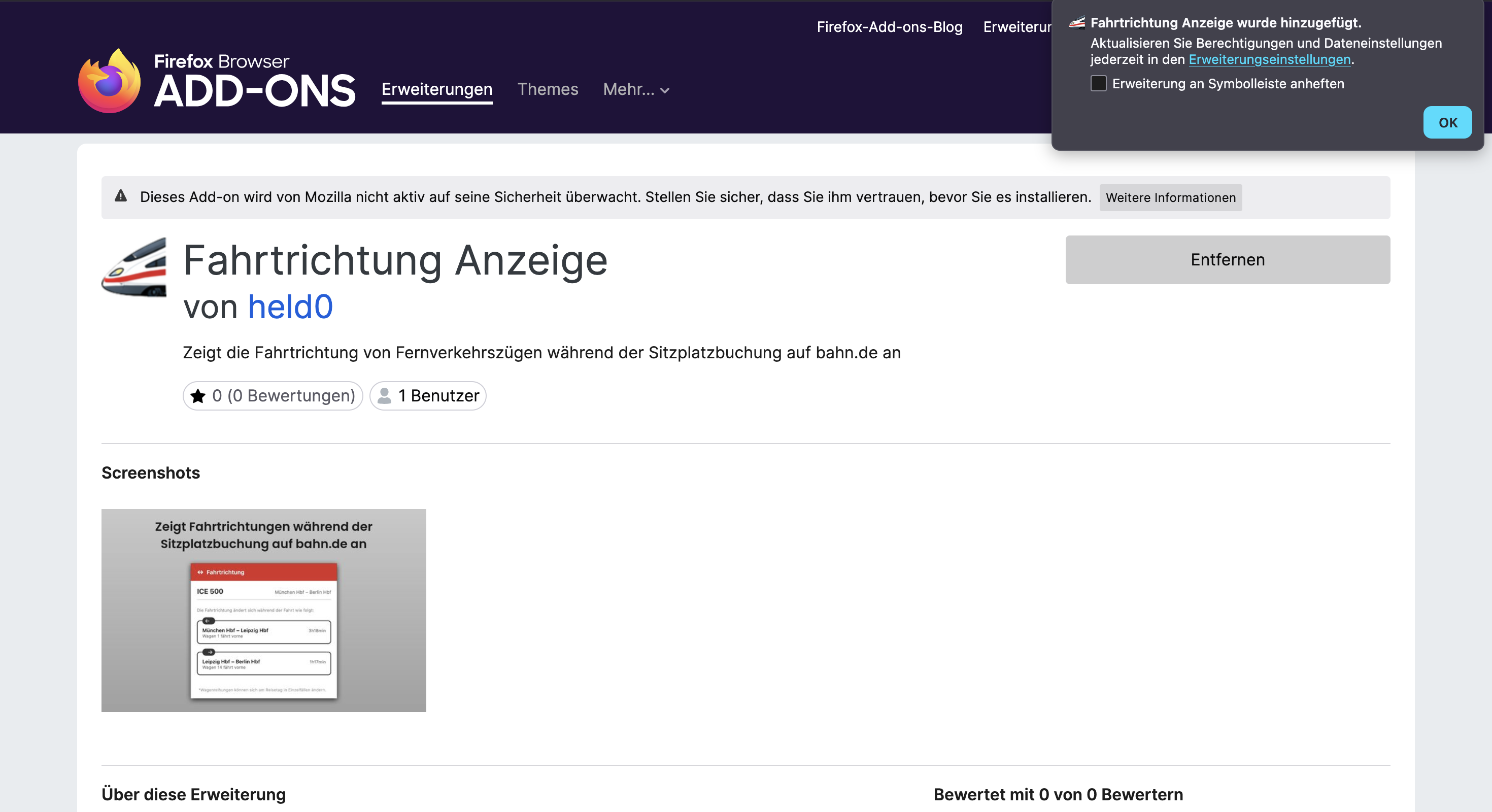The height and width of the screenshot is (812, 1492).
Task: Open Weitere Informationen button
Action: point(1171,197)
